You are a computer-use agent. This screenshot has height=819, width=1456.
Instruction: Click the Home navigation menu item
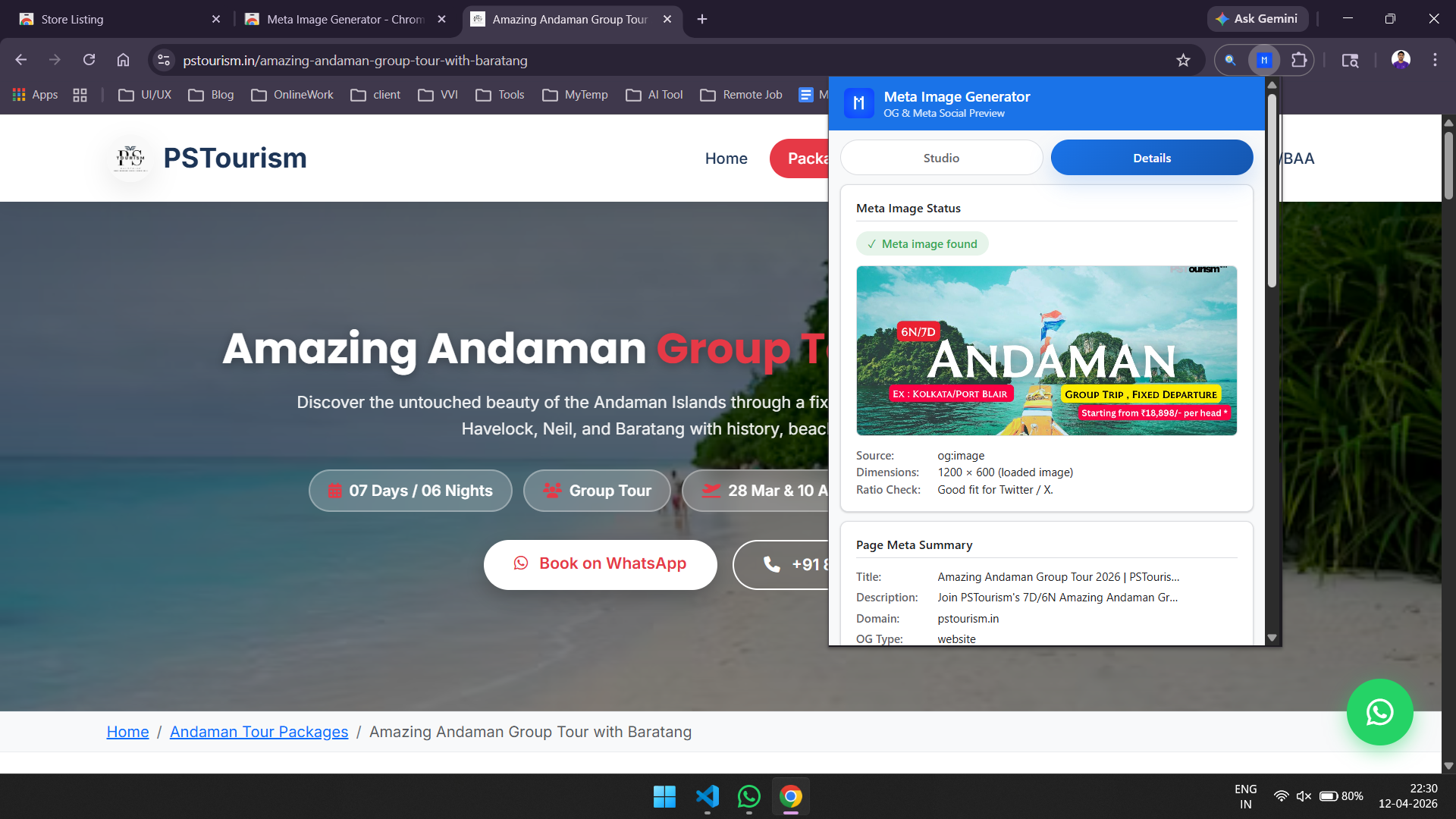[726, 158]
